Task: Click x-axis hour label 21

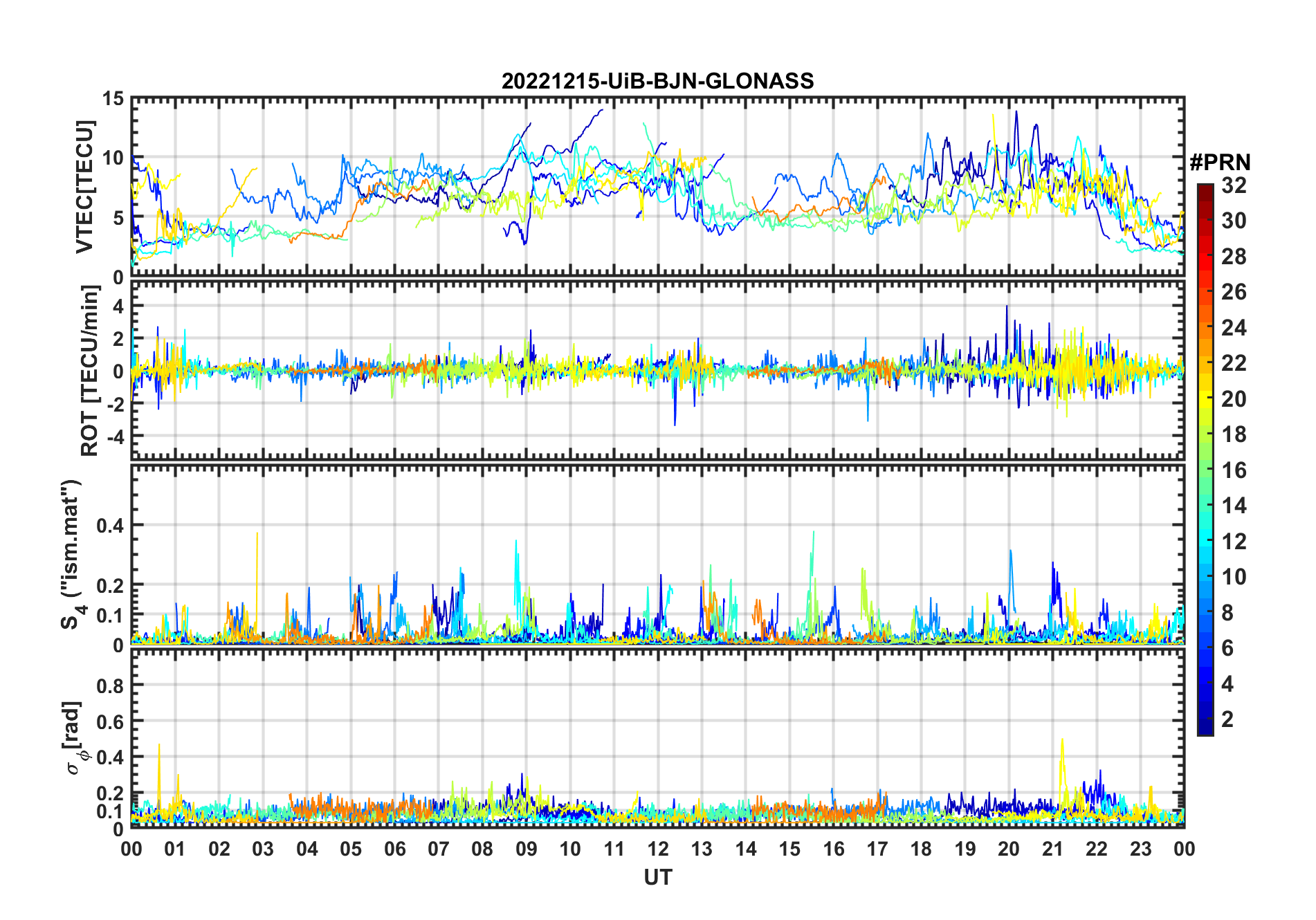Action: click(x=1052, y=849)
